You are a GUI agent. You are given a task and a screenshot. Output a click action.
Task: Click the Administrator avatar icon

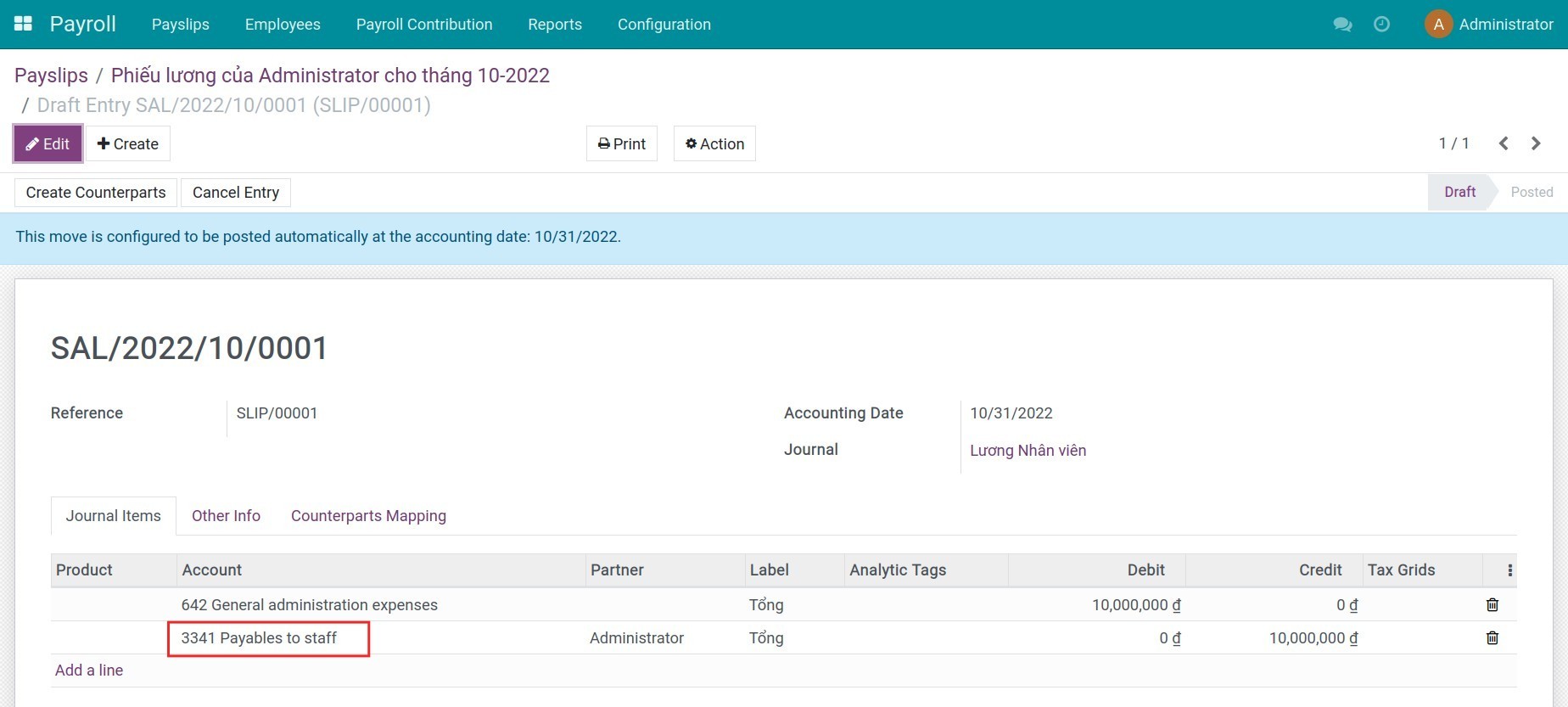point(1438,25)
